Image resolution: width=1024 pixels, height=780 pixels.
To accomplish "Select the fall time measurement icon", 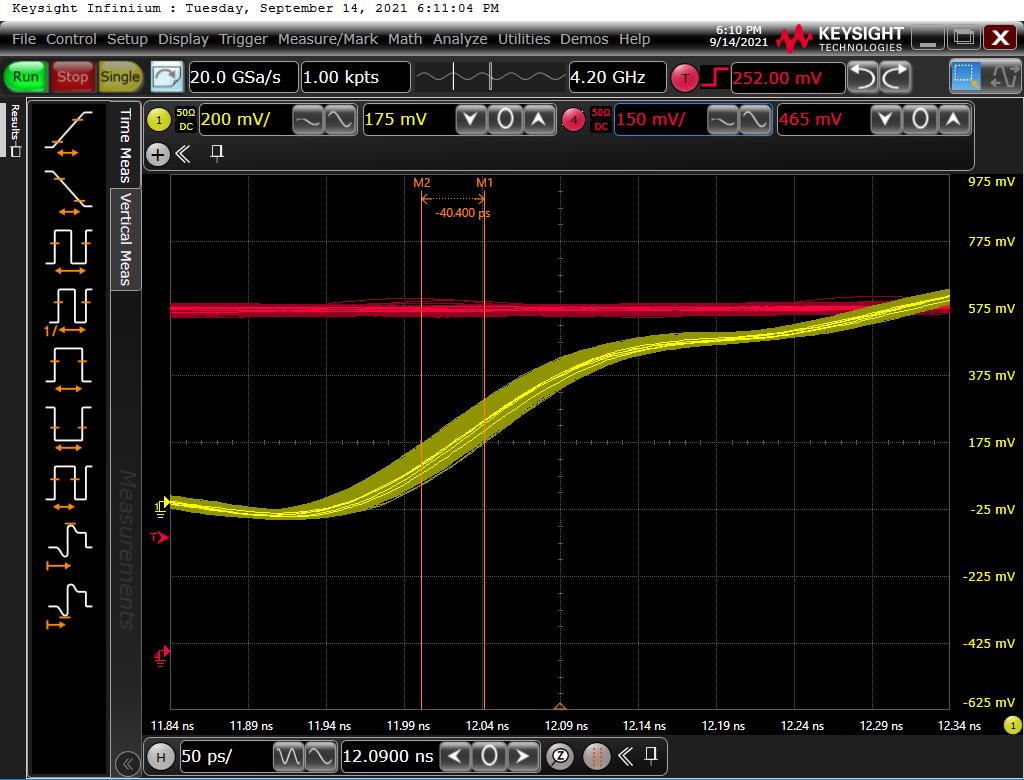I will coord(68,192).
